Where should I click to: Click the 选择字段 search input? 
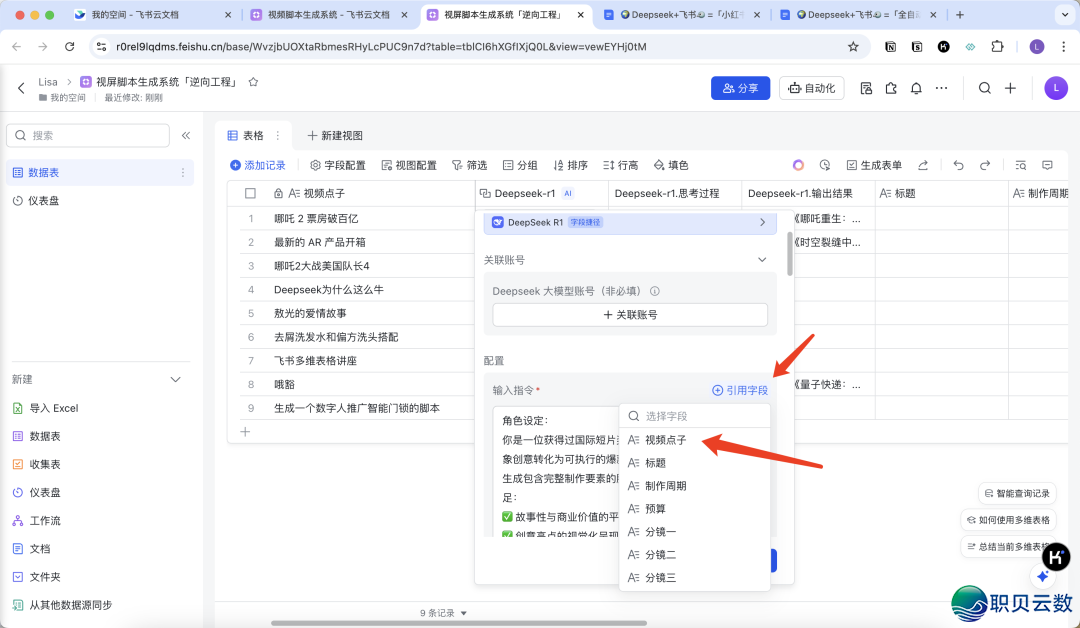point(700,416)
